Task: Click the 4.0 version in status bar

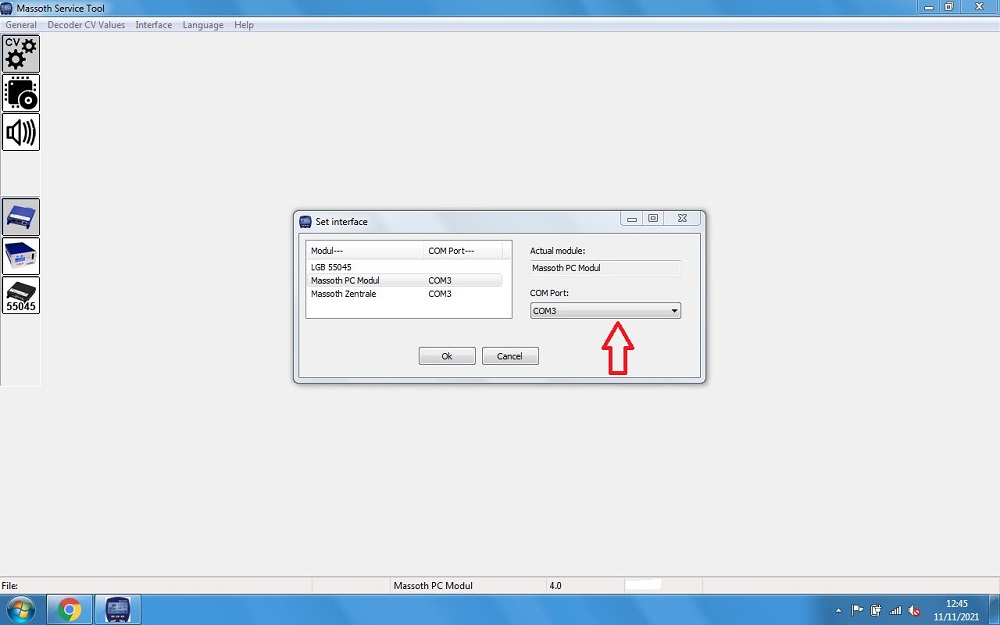Action: [555, 585]
